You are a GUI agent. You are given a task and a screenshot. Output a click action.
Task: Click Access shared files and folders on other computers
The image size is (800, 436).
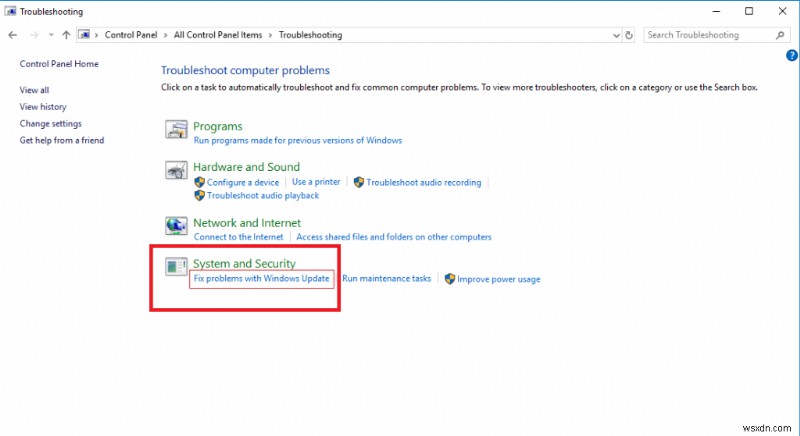(x=394, y=237)
